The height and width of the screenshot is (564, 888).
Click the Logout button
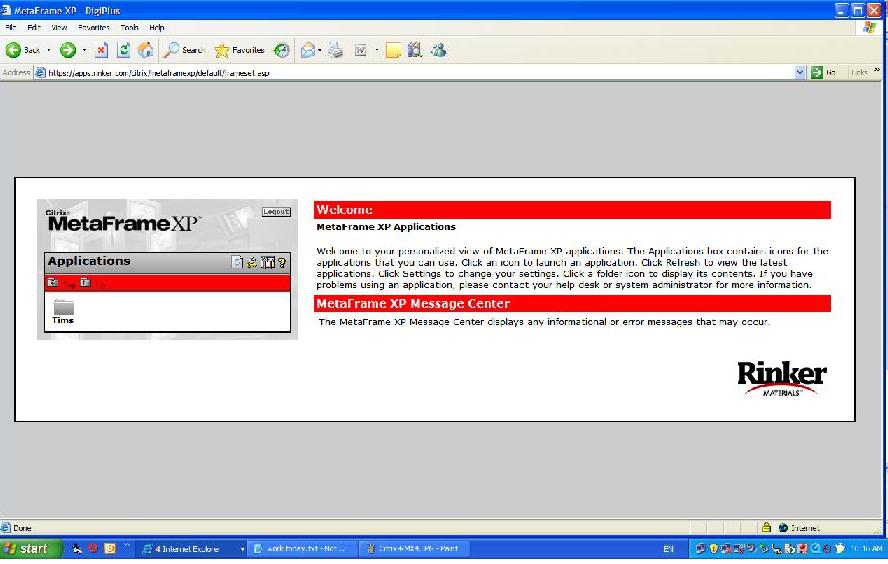pos(276,212)
